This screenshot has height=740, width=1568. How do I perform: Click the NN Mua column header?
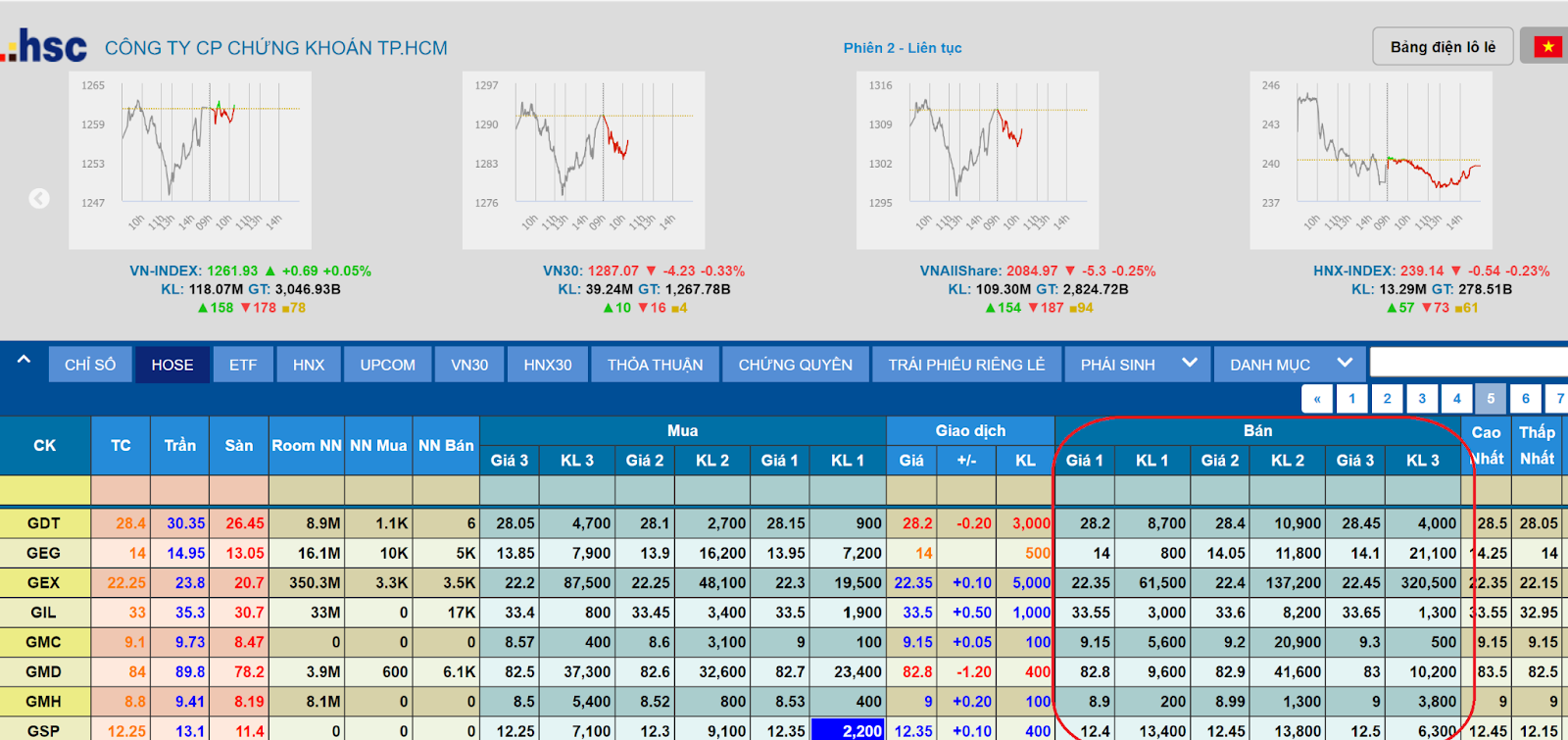pyautogui.click(x=378, y=445)
